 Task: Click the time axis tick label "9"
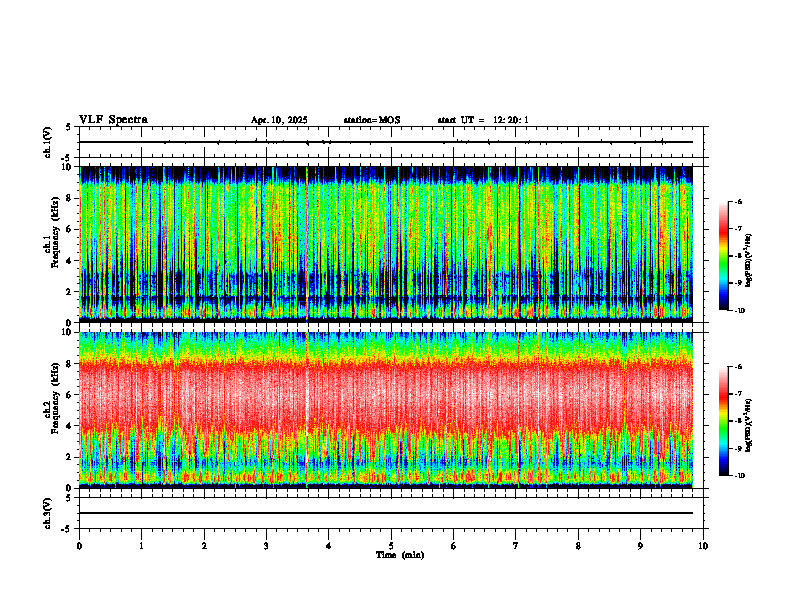pyautogui.click(x=640, y=546)
